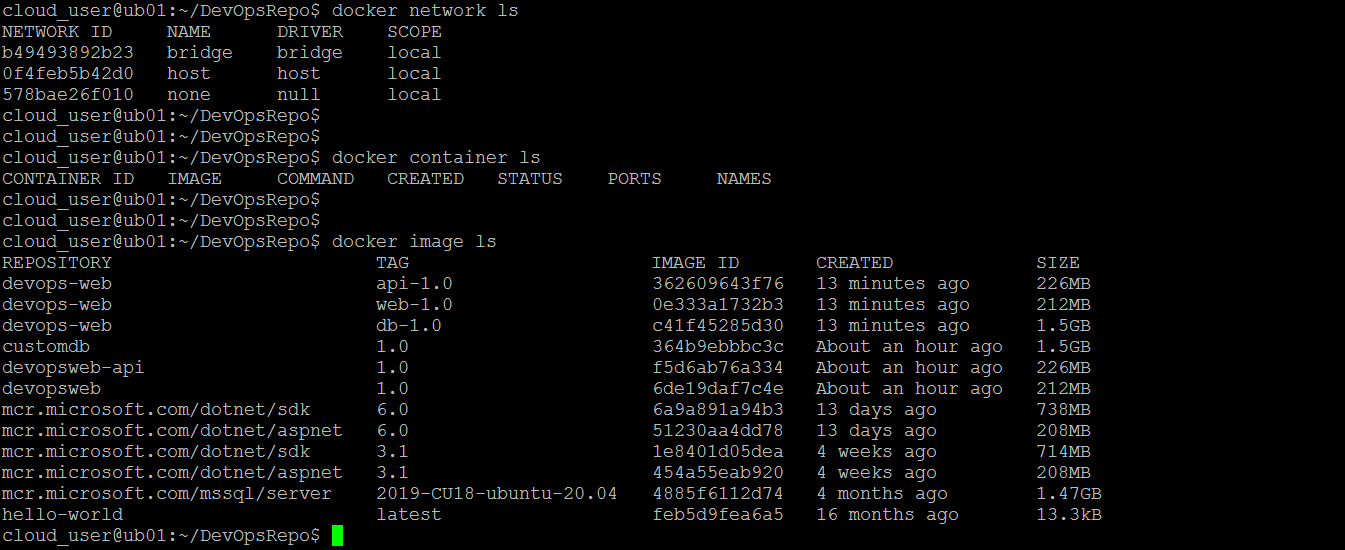Screen dimensions: 1345x550
Task: Click image ID 6a9a891a94b3
Action: [x=717, y=410]
